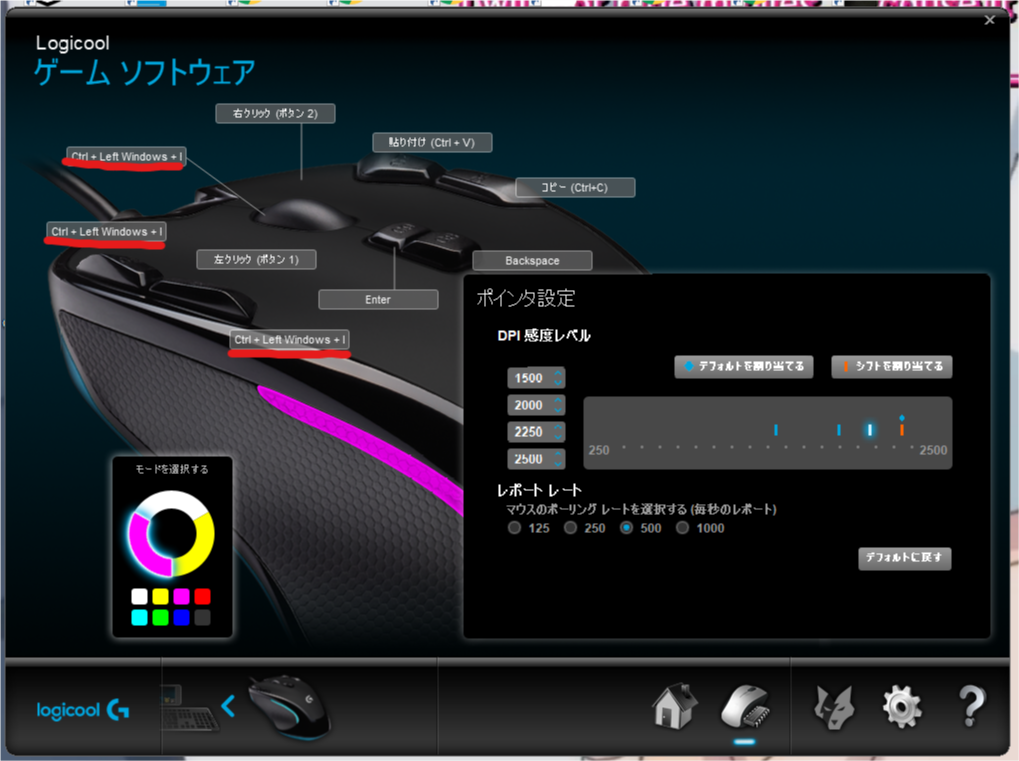Screen dimensions: 1019x761
Task: Select the yellow segment of mode ring
Action: [x=201, y=546]
